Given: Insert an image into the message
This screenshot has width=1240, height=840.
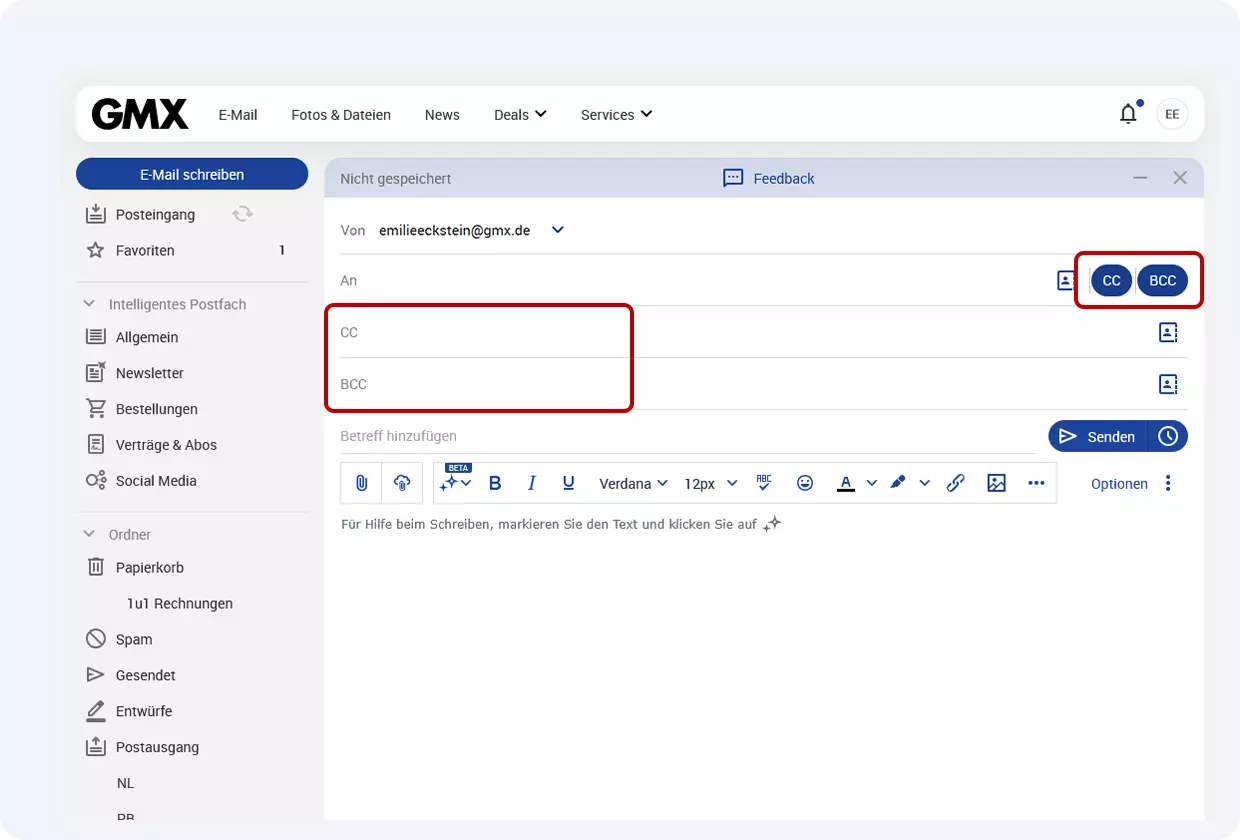Looking at the screenshot, I should tap(996, 483).
